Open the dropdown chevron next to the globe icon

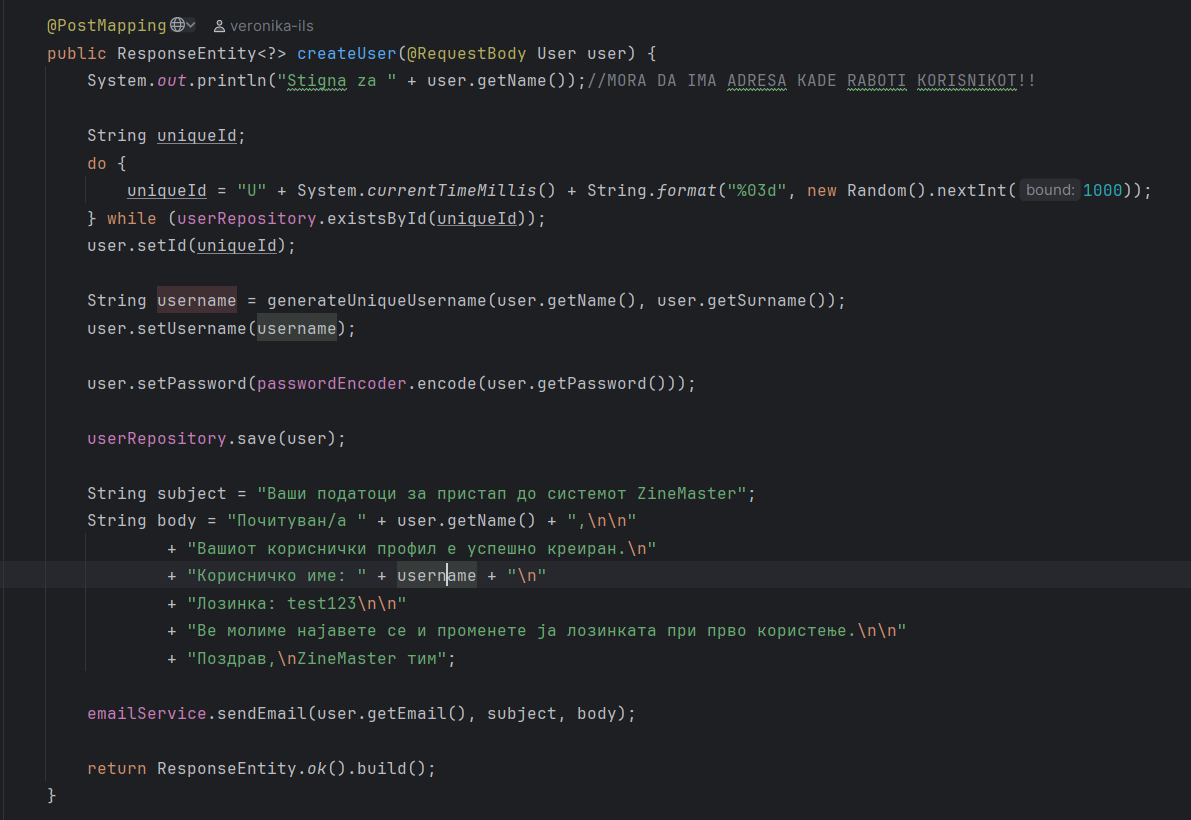pyautogui.click(x=191, y=25)
